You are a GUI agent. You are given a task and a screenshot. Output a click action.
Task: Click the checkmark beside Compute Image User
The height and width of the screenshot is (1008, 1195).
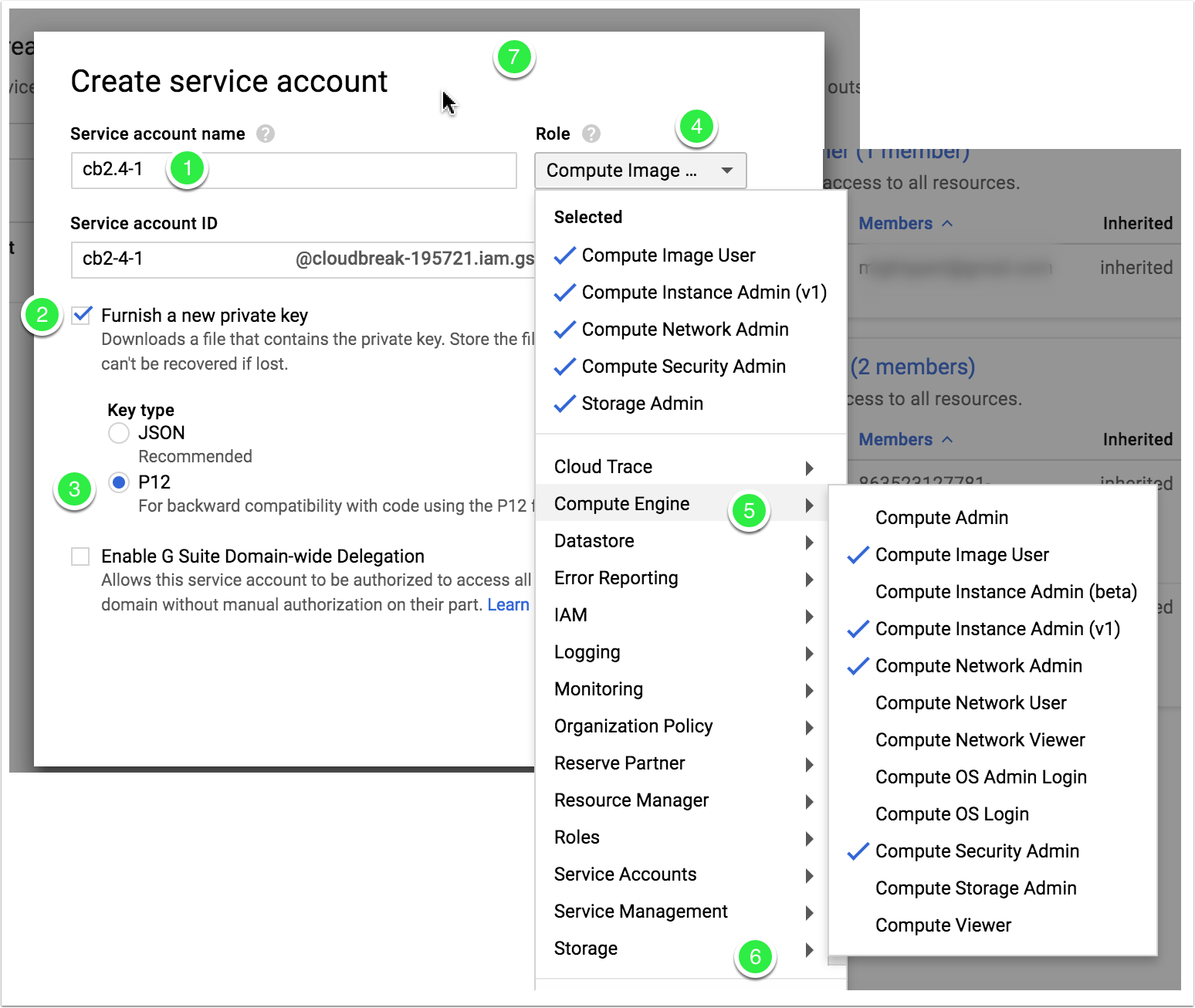click(x=564, y=255)
